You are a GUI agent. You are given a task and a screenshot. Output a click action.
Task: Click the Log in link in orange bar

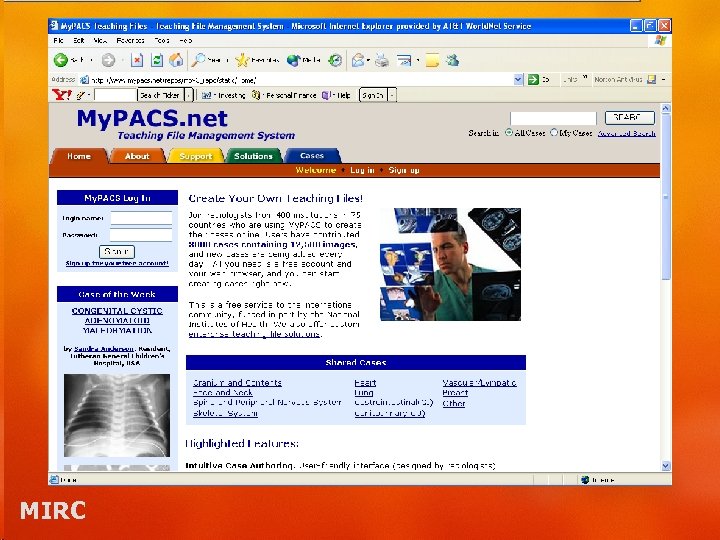(362, 170)
